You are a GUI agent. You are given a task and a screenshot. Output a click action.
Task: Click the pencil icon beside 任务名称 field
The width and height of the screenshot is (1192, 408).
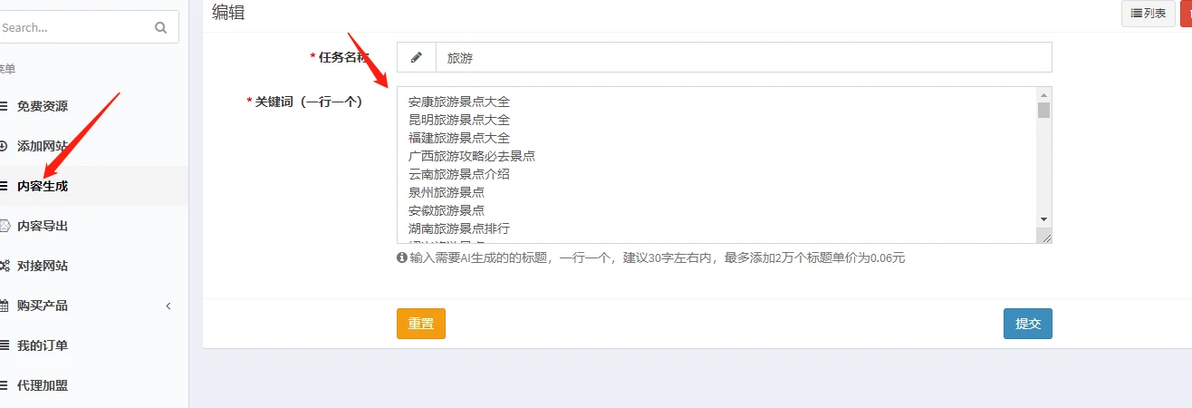416,58
